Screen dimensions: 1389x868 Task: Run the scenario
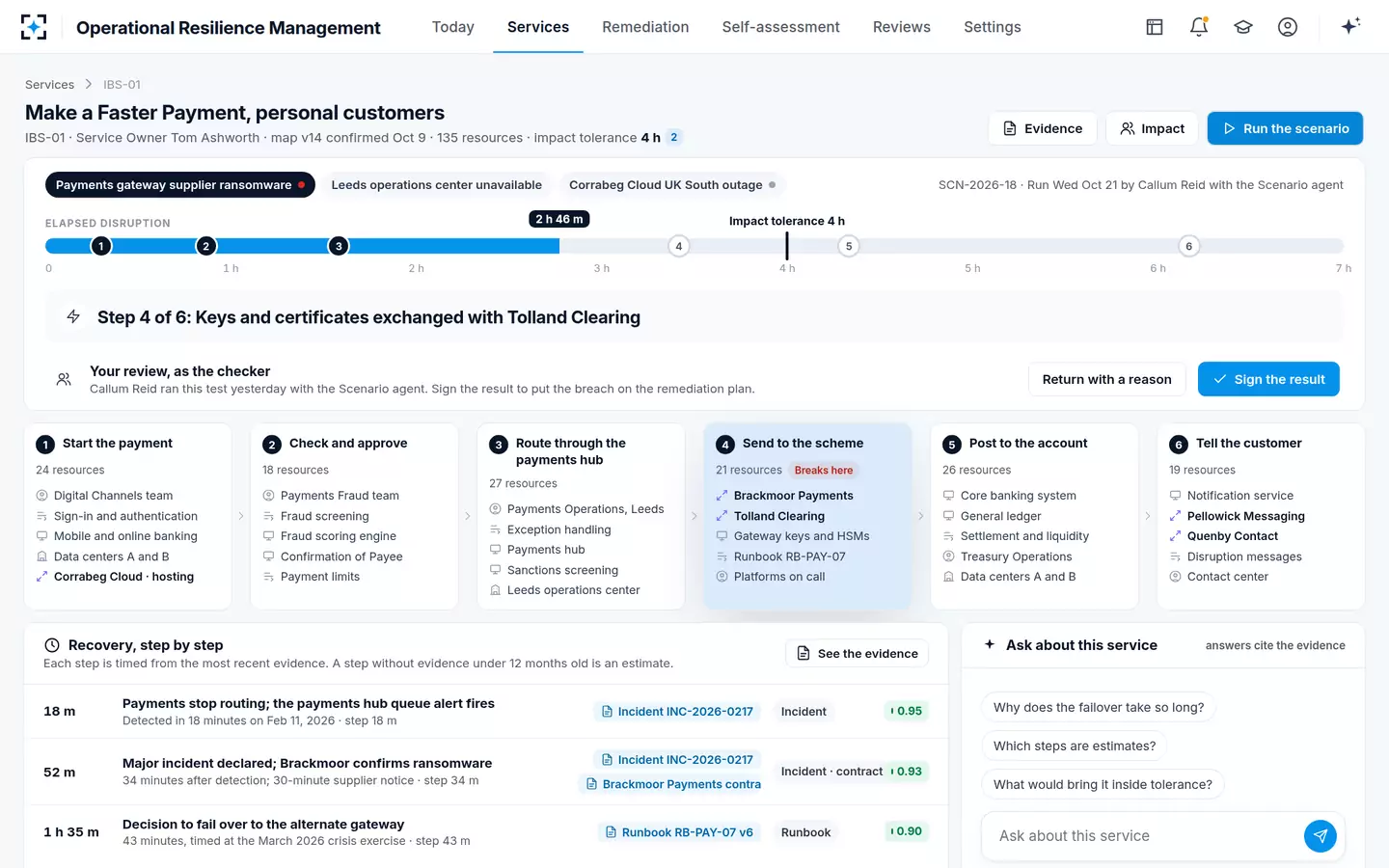[1285, 128]
